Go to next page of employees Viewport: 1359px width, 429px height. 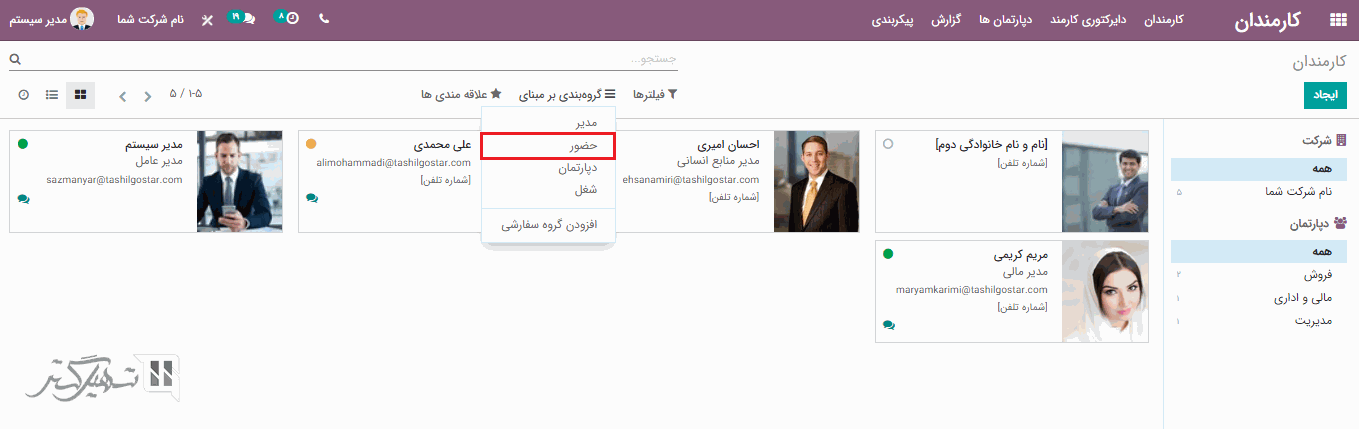[123, 96]
